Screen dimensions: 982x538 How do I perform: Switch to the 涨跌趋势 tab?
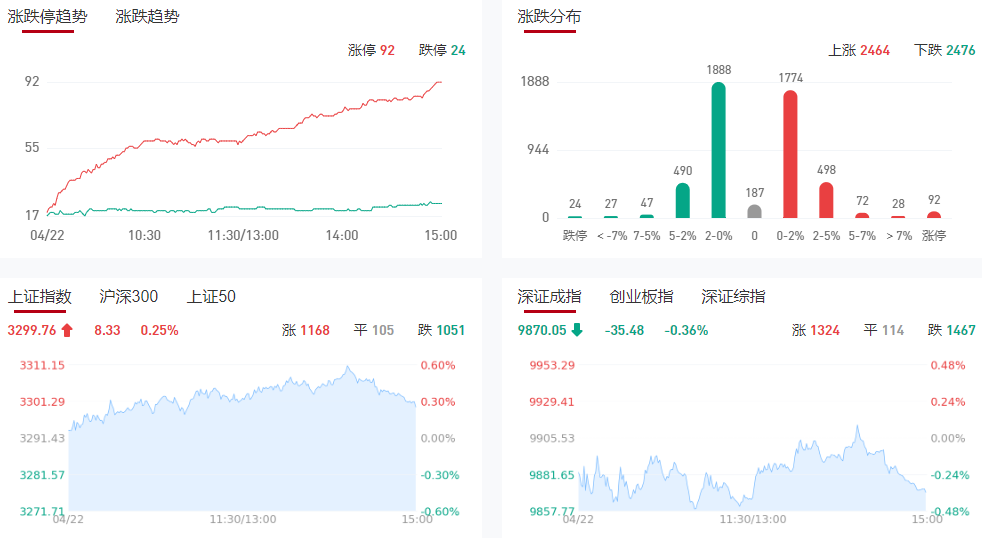(x=147, y=17)
